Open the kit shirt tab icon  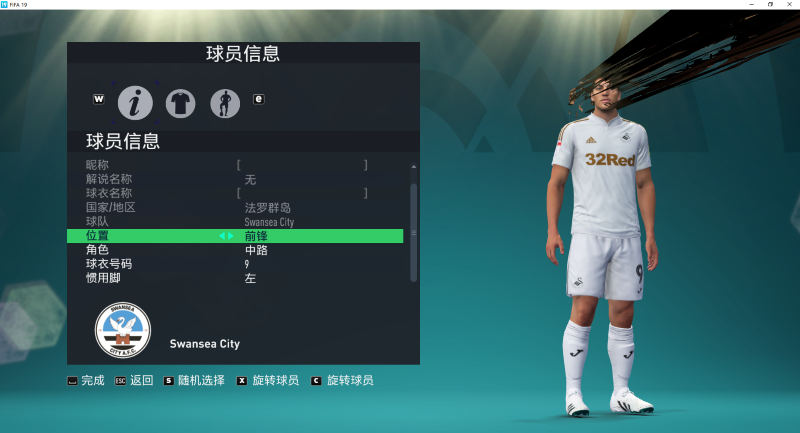[180, 104]
